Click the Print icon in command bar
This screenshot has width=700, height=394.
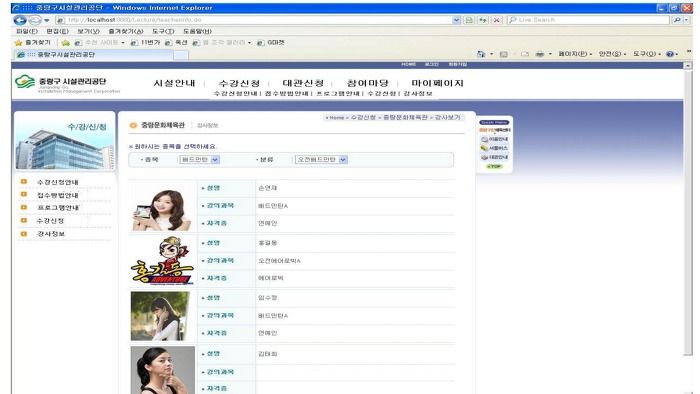pos(540,54)
